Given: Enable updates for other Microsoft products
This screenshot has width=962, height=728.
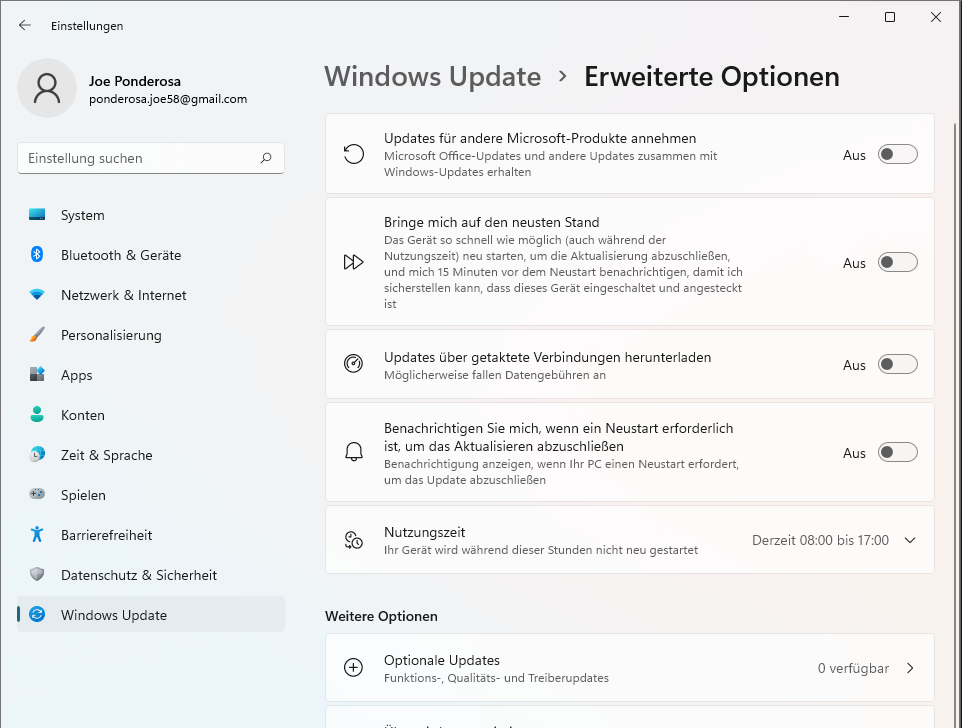Looking at the screenshot, I should point(897,155).
